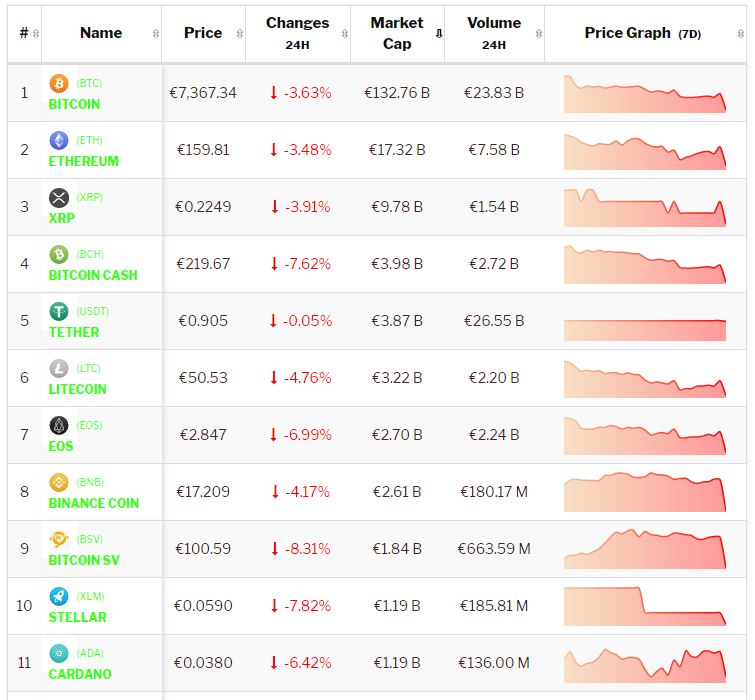This screenshot has height=700, width=755.
Task: Open the ETHEREUM name link
Action: coord(83,161)
